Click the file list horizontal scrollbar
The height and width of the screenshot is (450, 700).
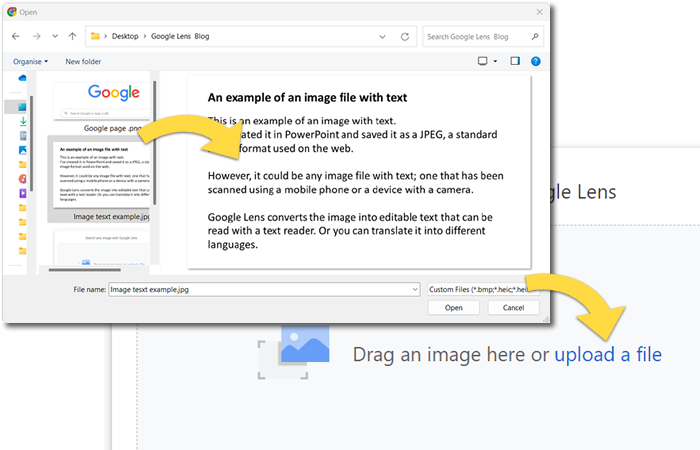click(x=85, y=270)
